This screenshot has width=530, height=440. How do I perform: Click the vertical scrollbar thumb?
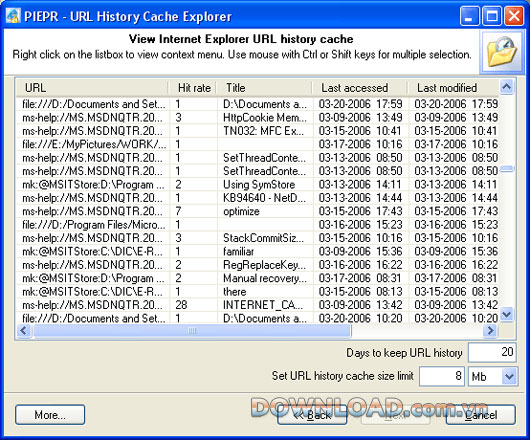tap(506, 169)
